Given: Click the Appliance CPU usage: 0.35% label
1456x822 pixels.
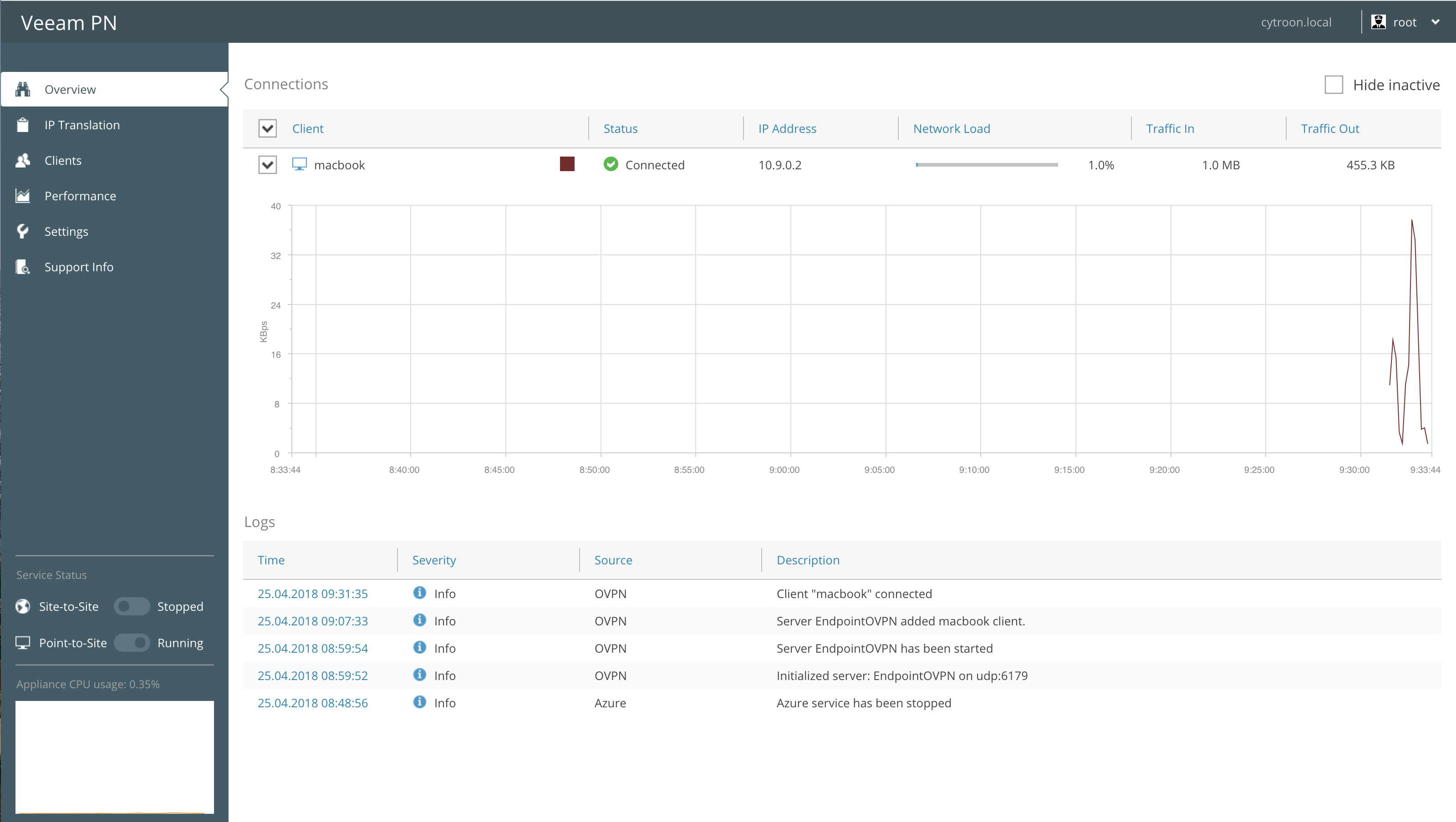Looking at the screenshot, I should (x=88, y=684).
